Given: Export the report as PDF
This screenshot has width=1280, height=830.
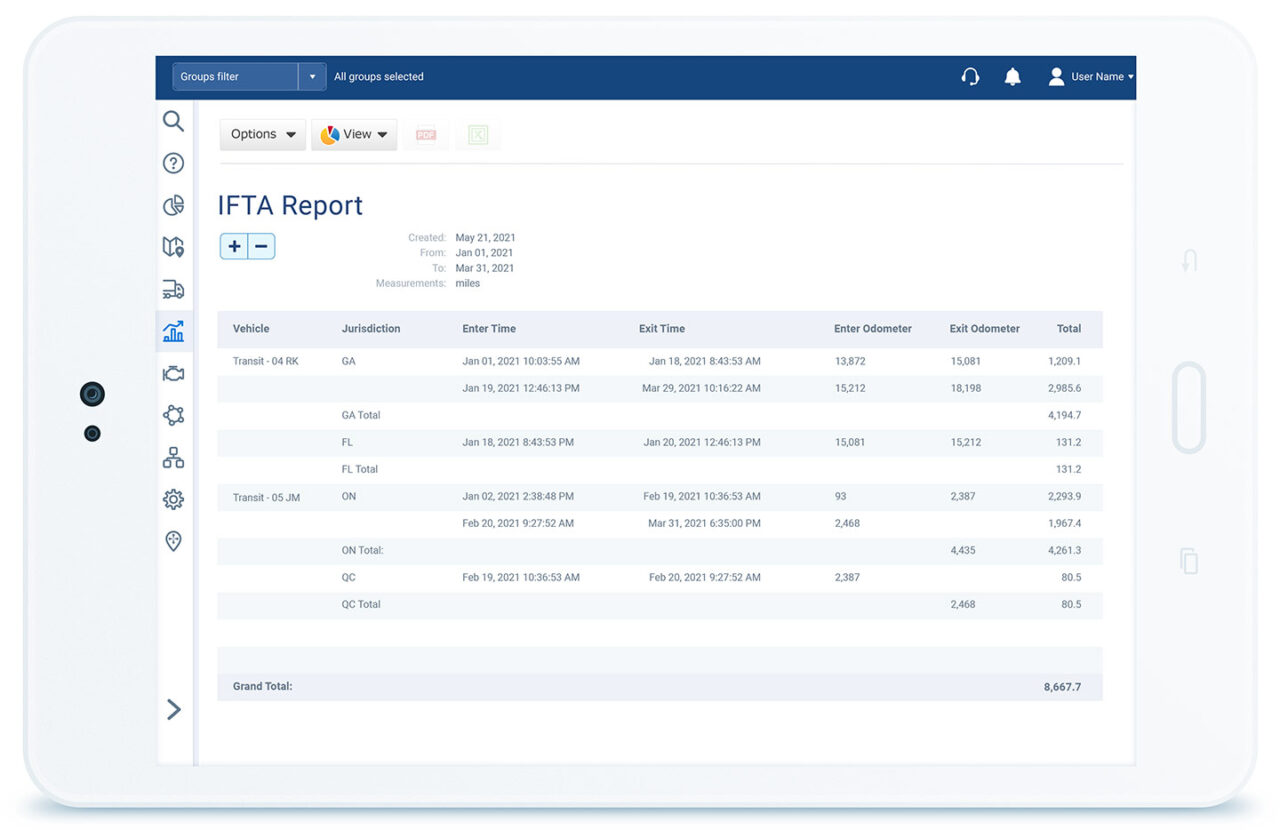Looking at the screenshot, I should click(x=426, y=134).
